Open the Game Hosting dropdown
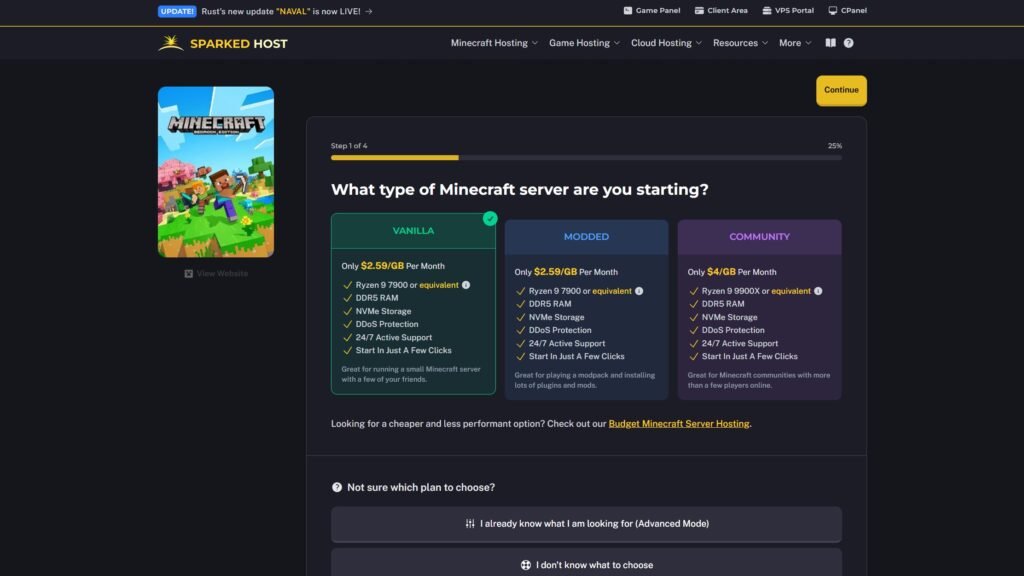The image size is (1024, 576). (x=584, y=43)
